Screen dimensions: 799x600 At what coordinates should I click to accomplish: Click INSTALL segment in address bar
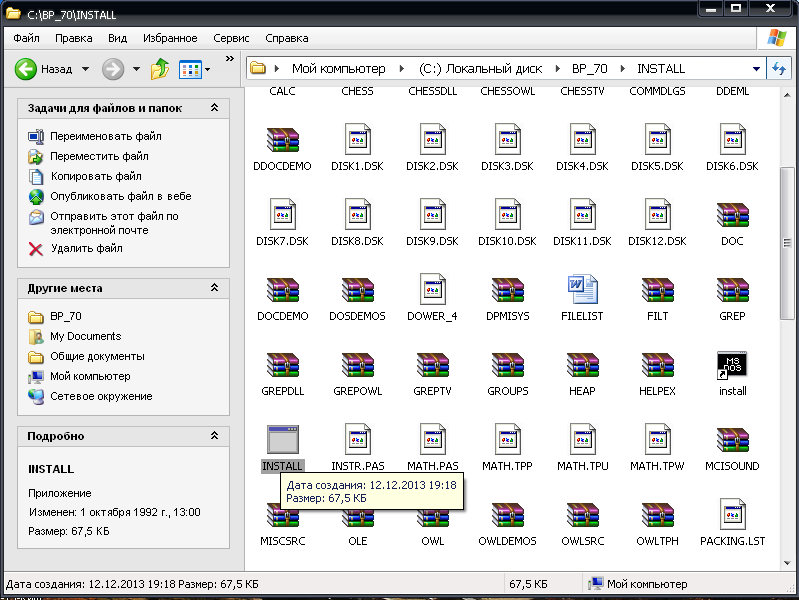[x=661, y=68]
